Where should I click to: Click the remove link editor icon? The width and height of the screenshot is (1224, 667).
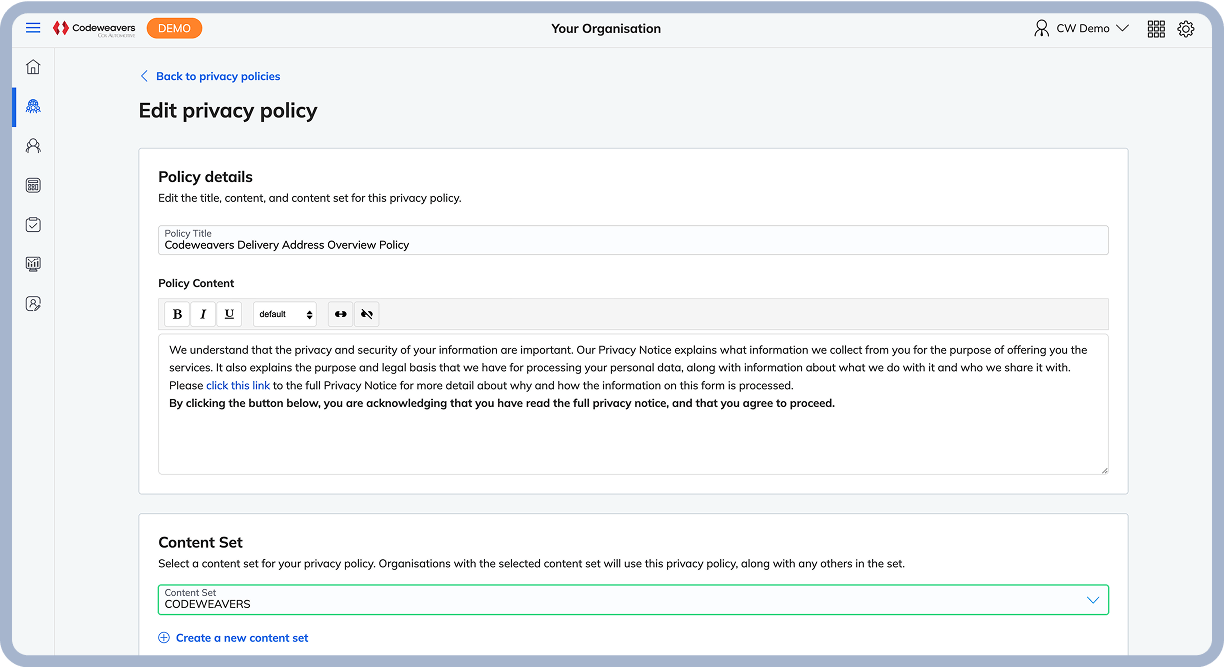tap(367, 314)
